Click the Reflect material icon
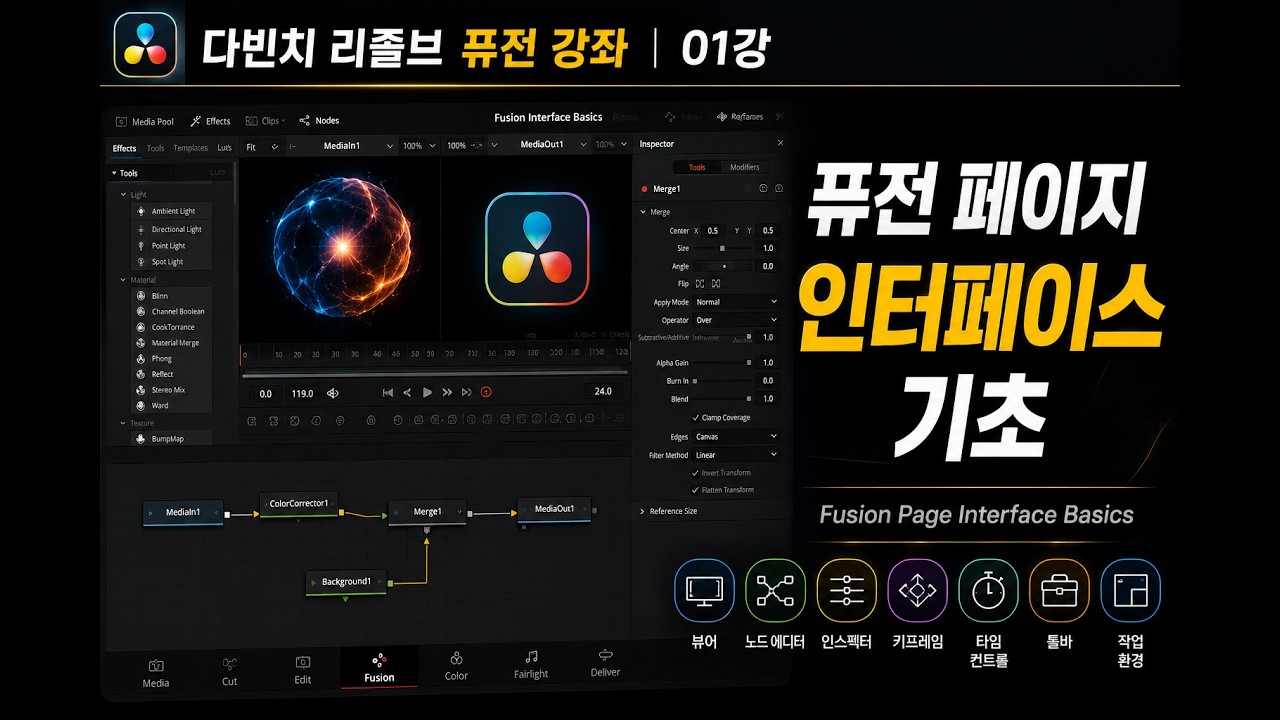The width and height of the screenshot is (1280, 720). (141, 374)
